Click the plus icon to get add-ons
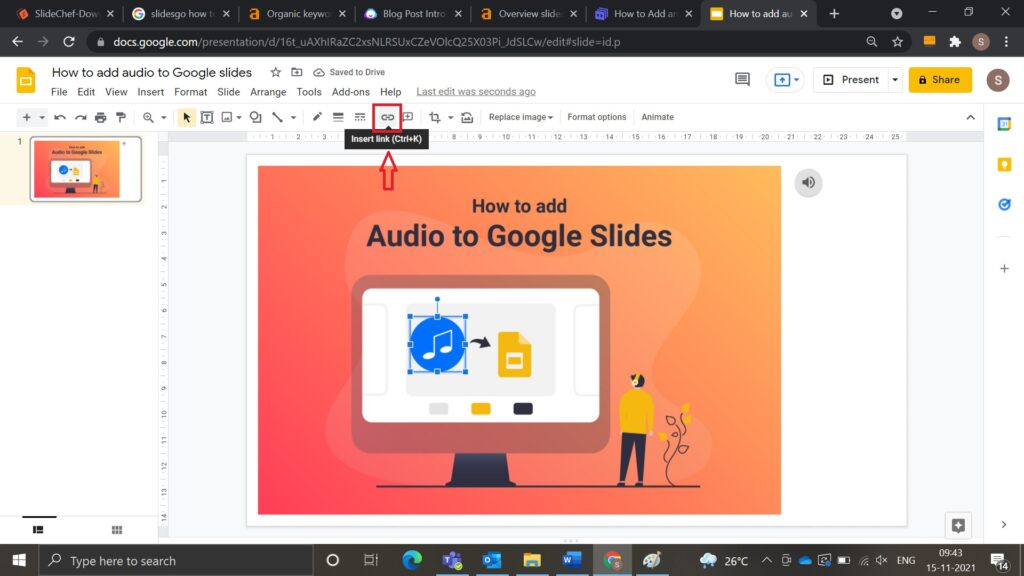 coord(1004,268)
